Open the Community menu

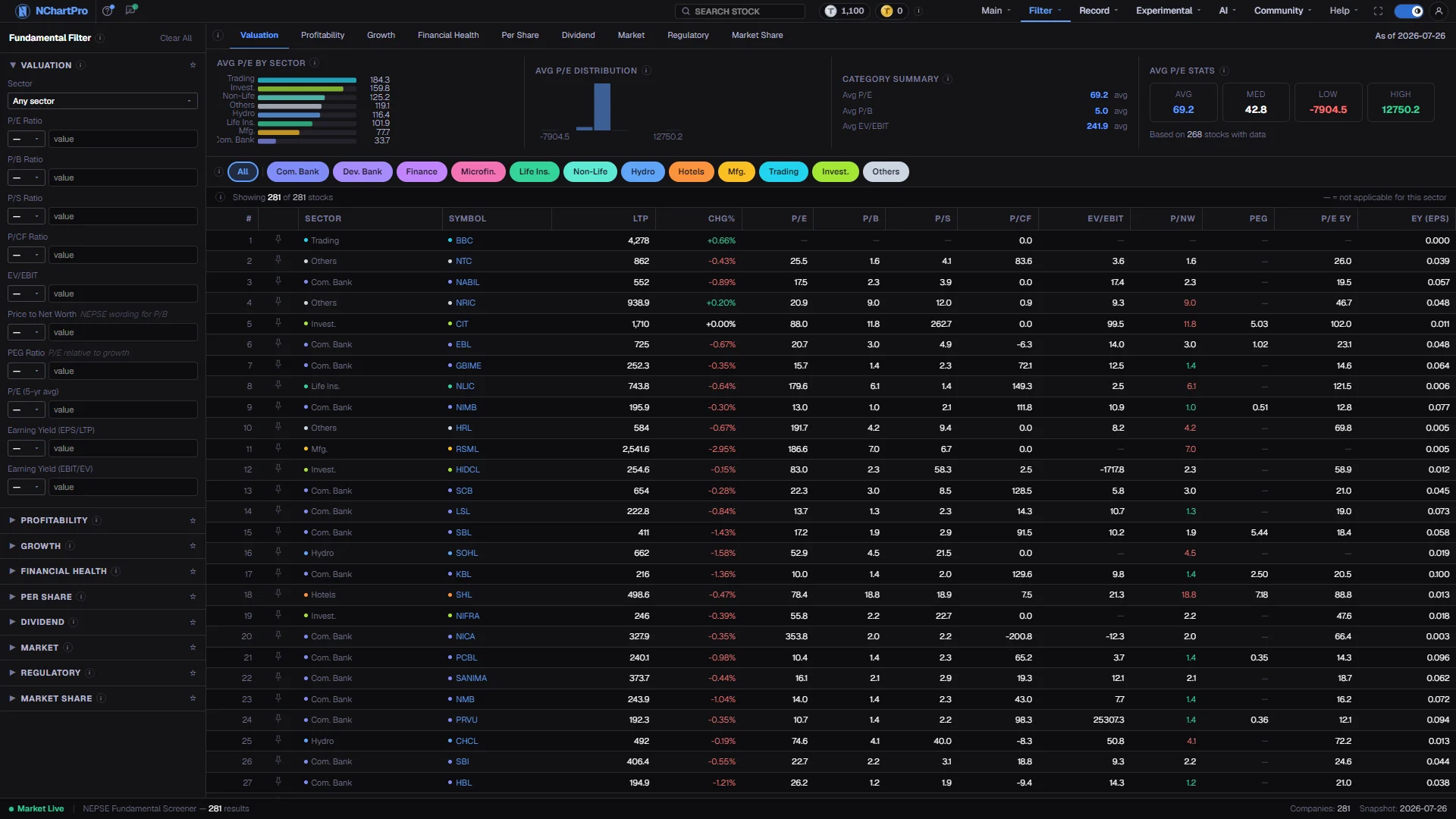[1282, 11]
